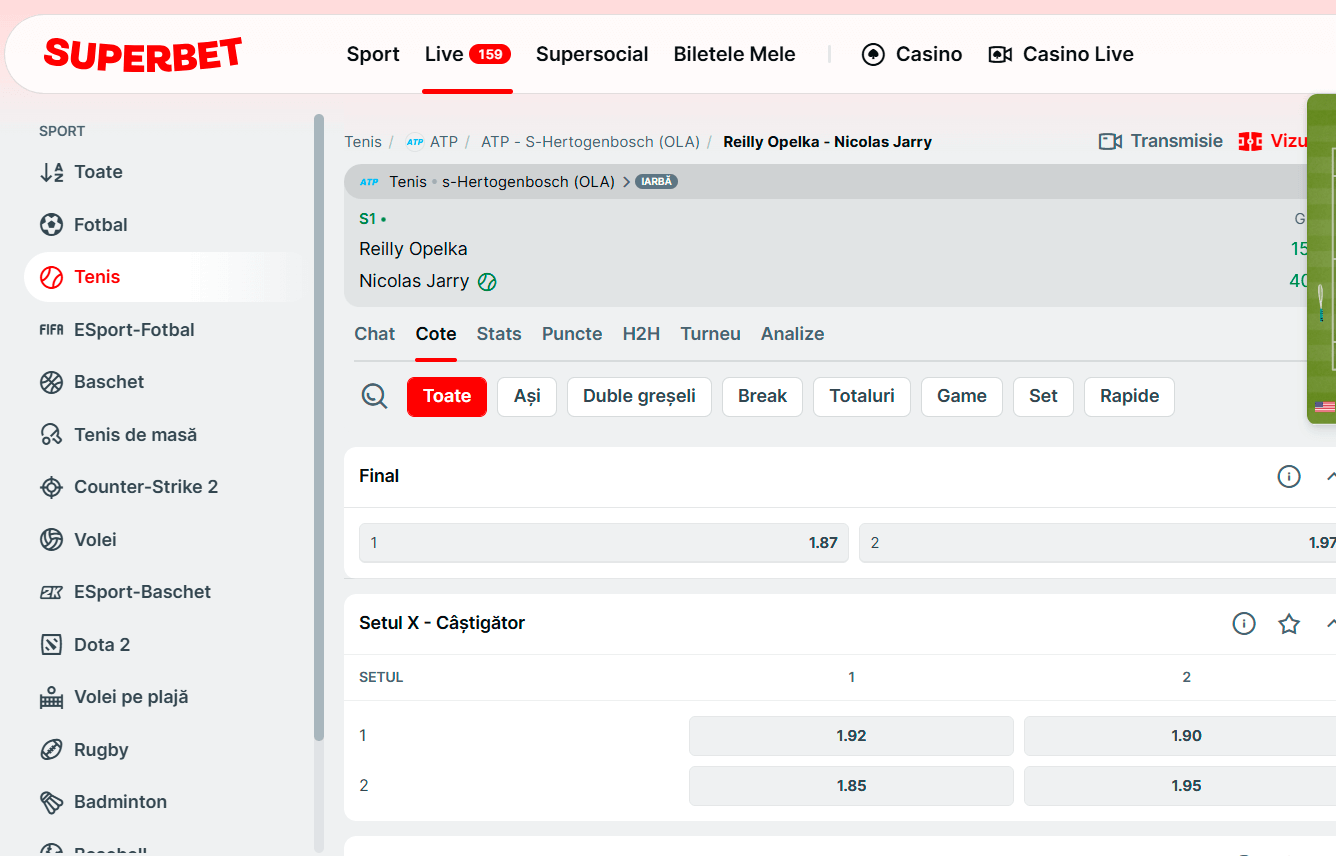
Task: Choose the Tenis de masă paddle icon
Action: 51,435
